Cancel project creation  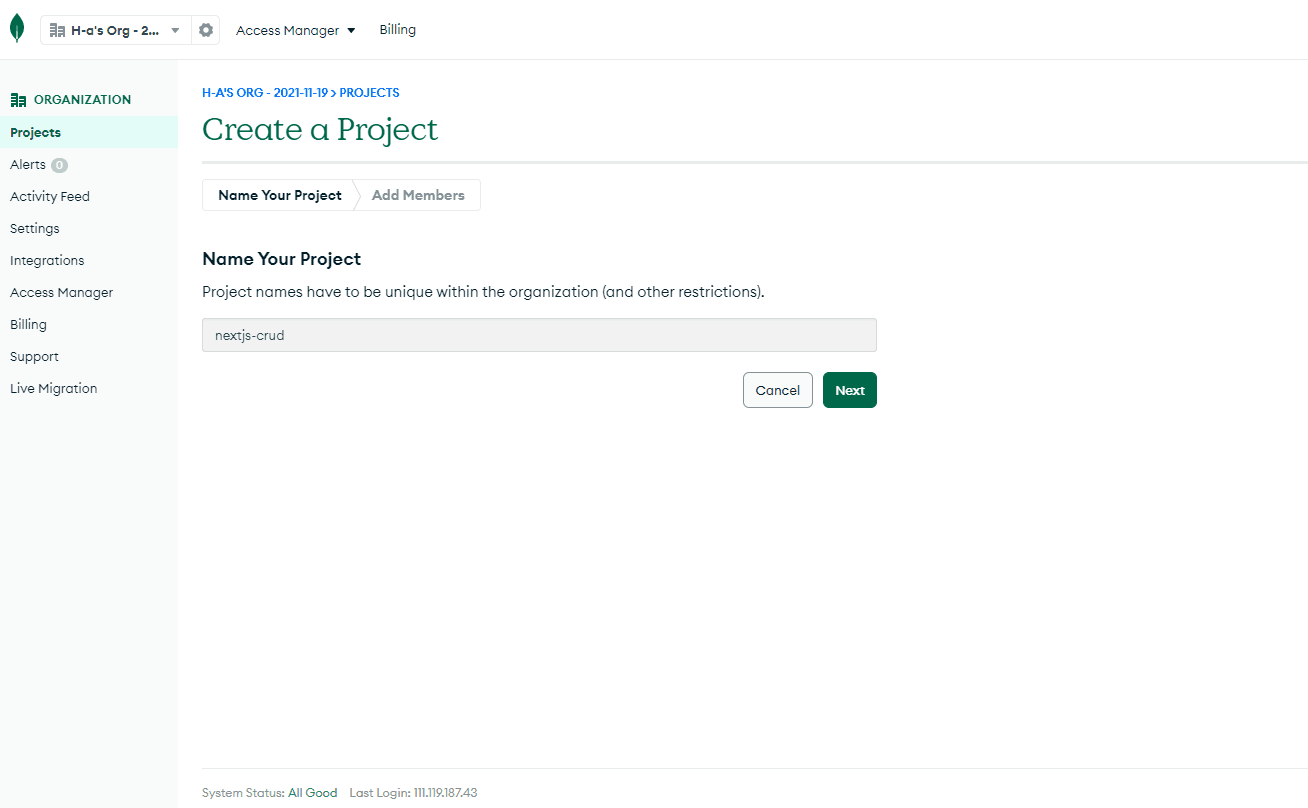pyautogui.click(x=778, y=390)
